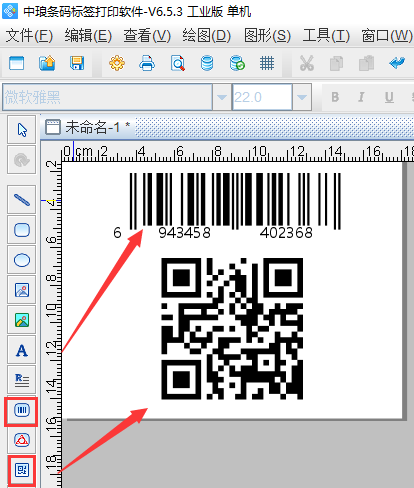This screenshot has width=414, height=488.
Task: Toggle bold formatting button
Action: [335, 97]
